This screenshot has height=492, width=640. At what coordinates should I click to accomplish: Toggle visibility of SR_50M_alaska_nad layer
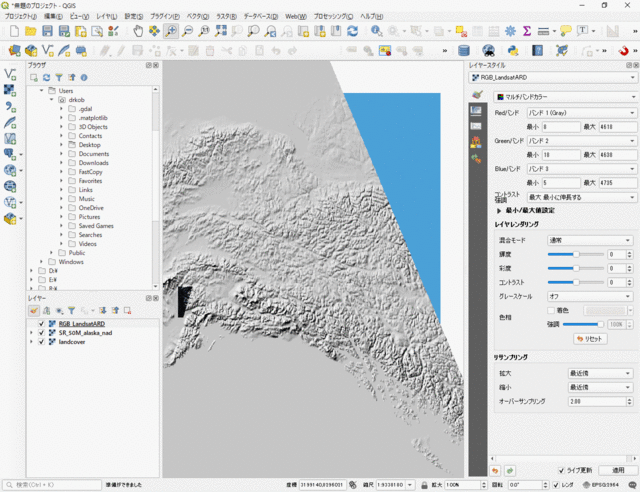(41, 333)
